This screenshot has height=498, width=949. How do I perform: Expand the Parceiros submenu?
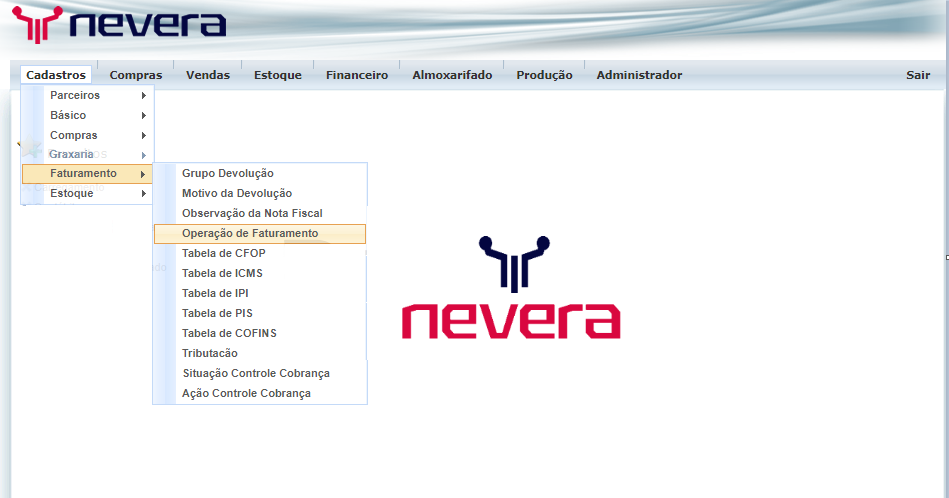click(x=87, y=95)
